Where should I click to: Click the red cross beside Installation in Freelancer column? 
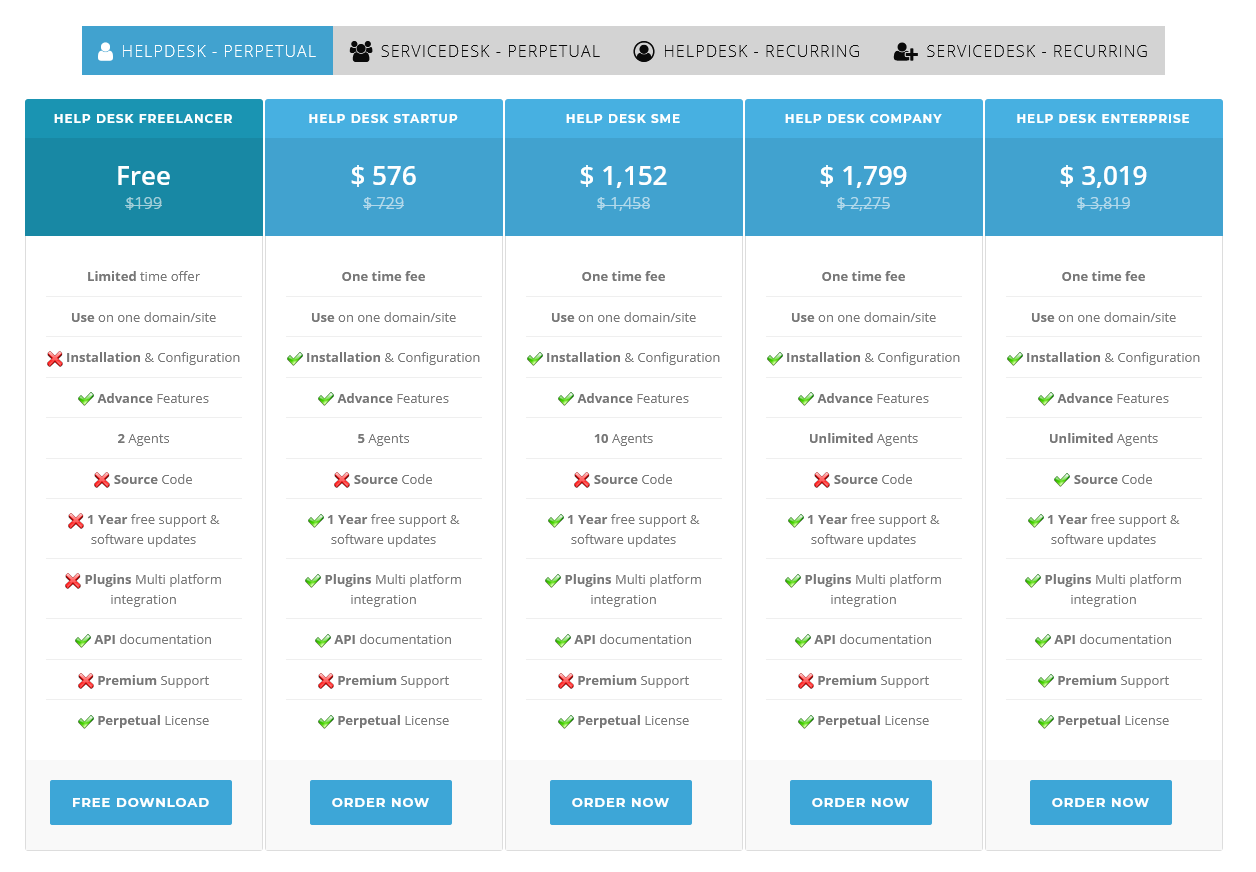[x=55, y=357]
